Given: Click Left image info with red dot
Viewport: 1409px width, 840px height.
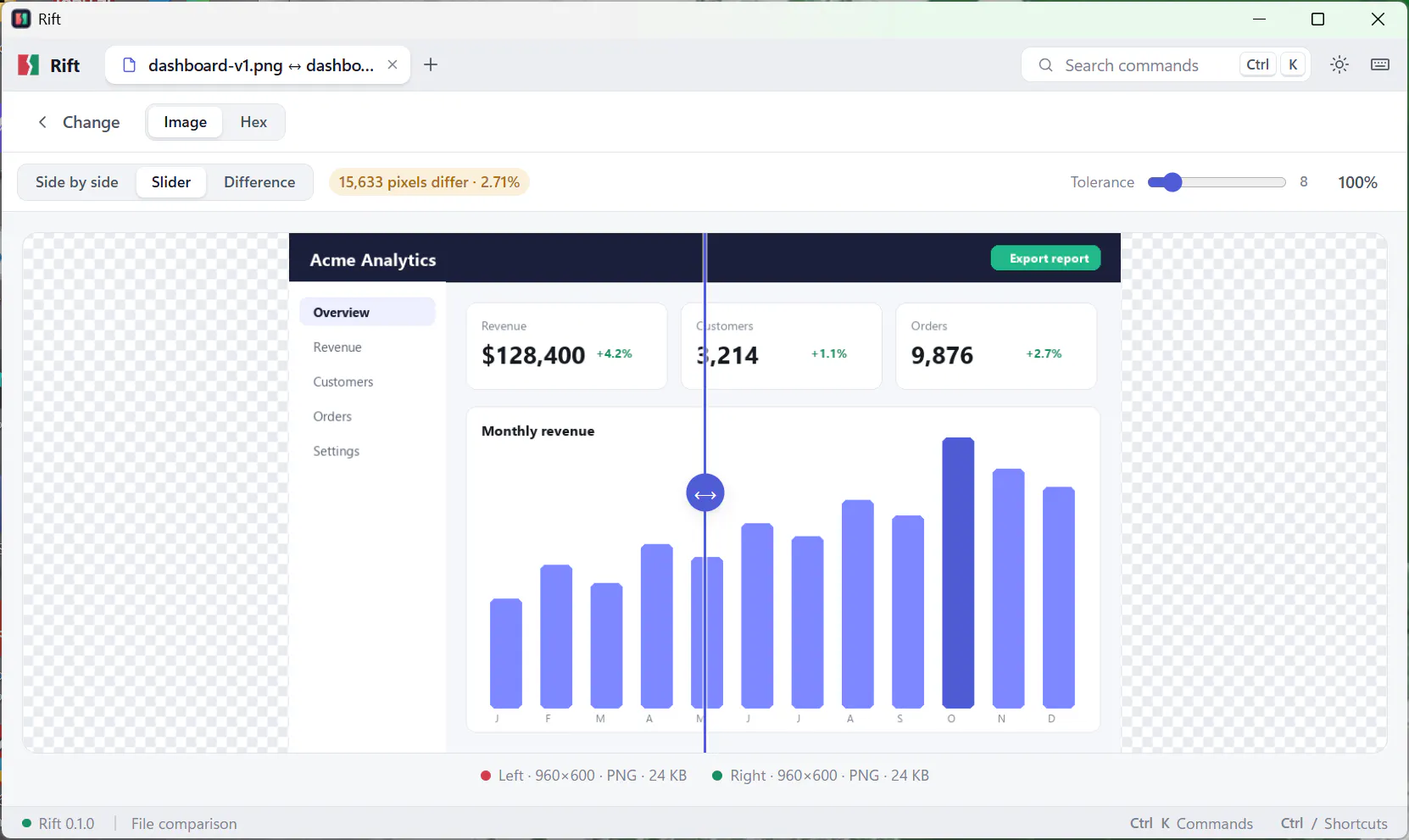Looking at the screenshot, I should [x=583, y=776].
